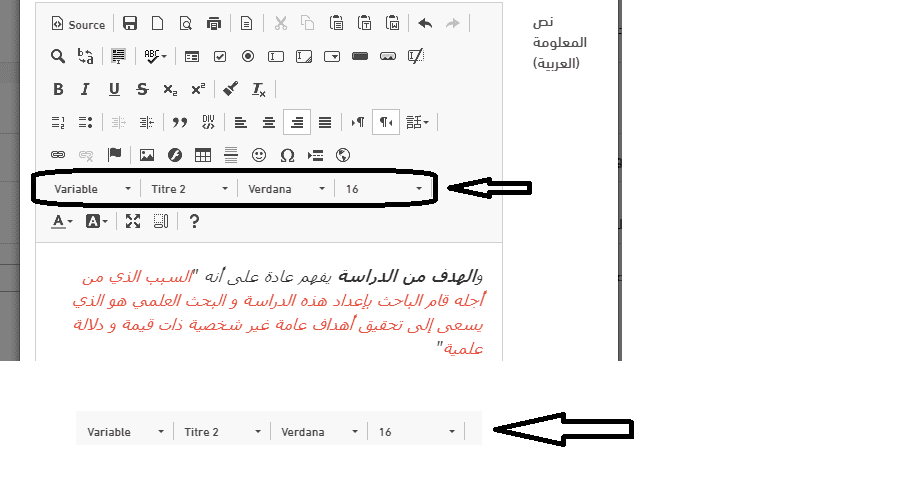Click the Unlink icon
915x494 pixels.
86,155
